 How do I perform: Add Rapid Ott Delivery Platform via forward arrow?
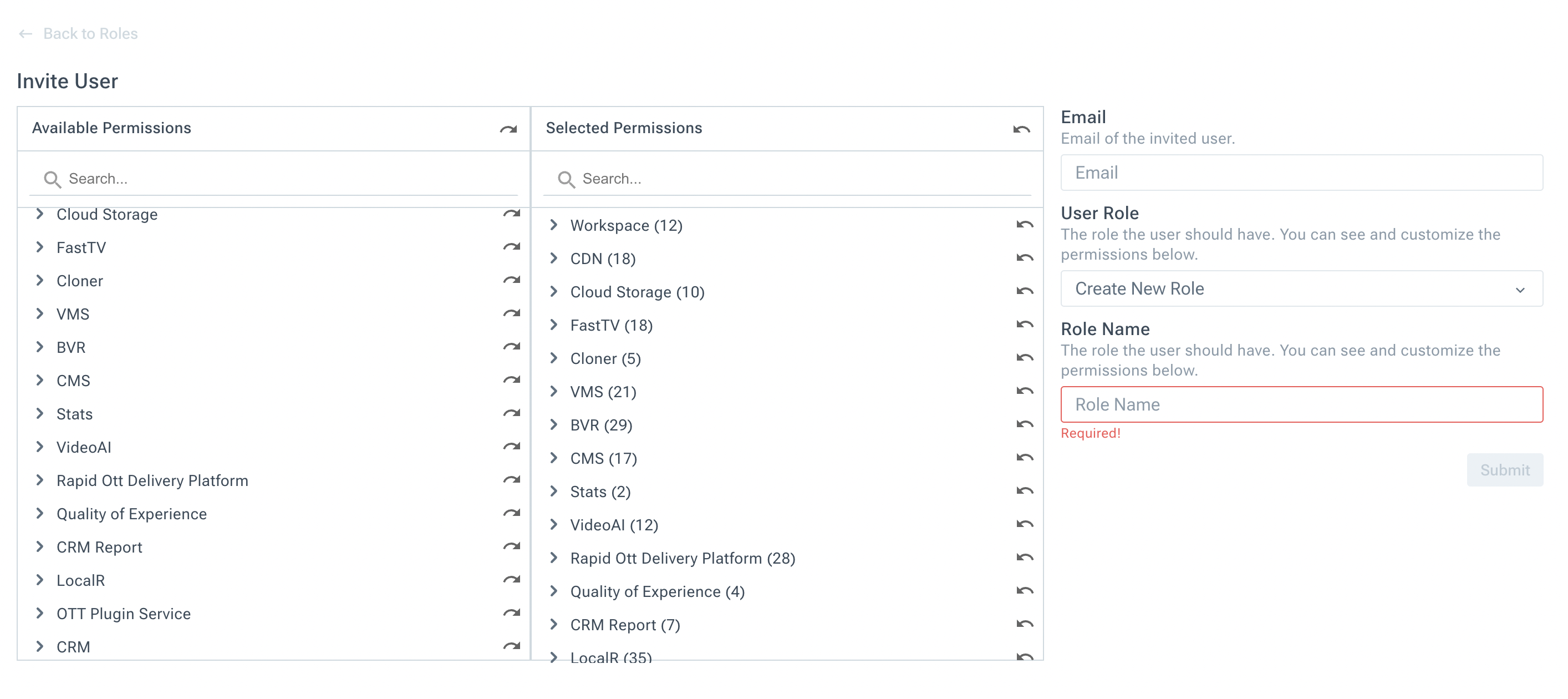point(511,480)
